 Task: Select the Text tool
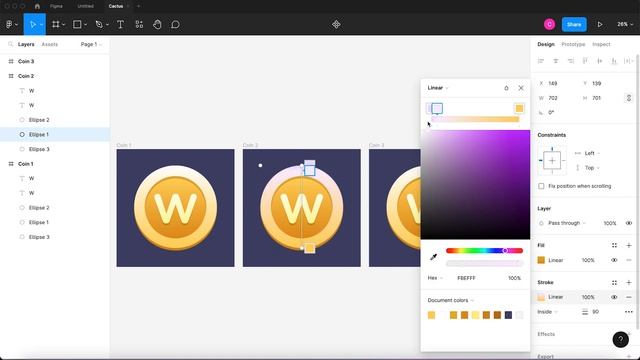coord(120,24)
